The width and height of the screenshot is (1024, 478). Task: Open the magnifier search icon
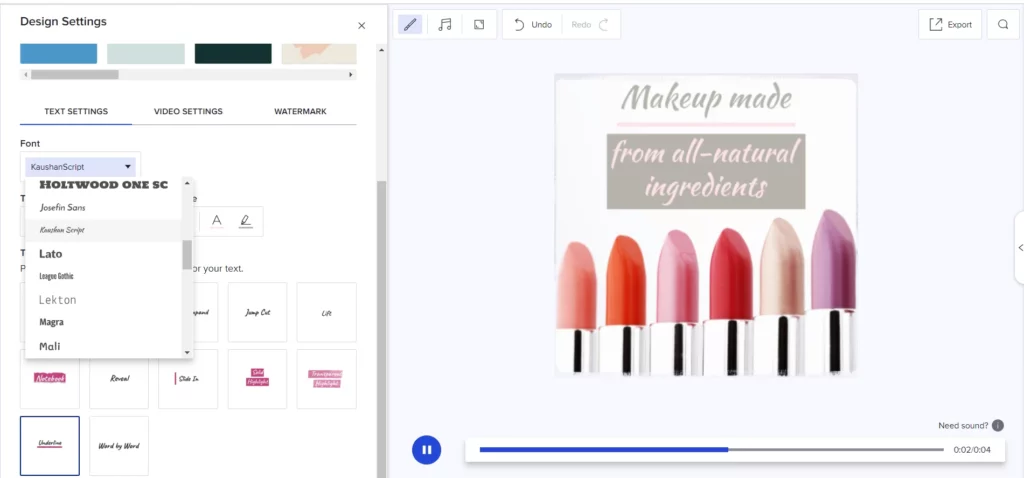1003,25
